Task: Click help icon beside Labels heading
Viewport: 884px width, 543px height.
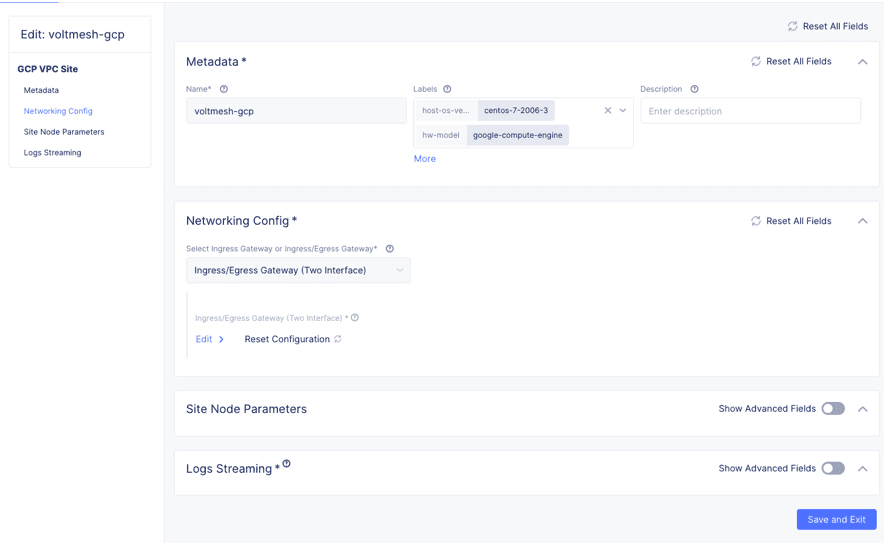Action: click(x=447, y=89)
